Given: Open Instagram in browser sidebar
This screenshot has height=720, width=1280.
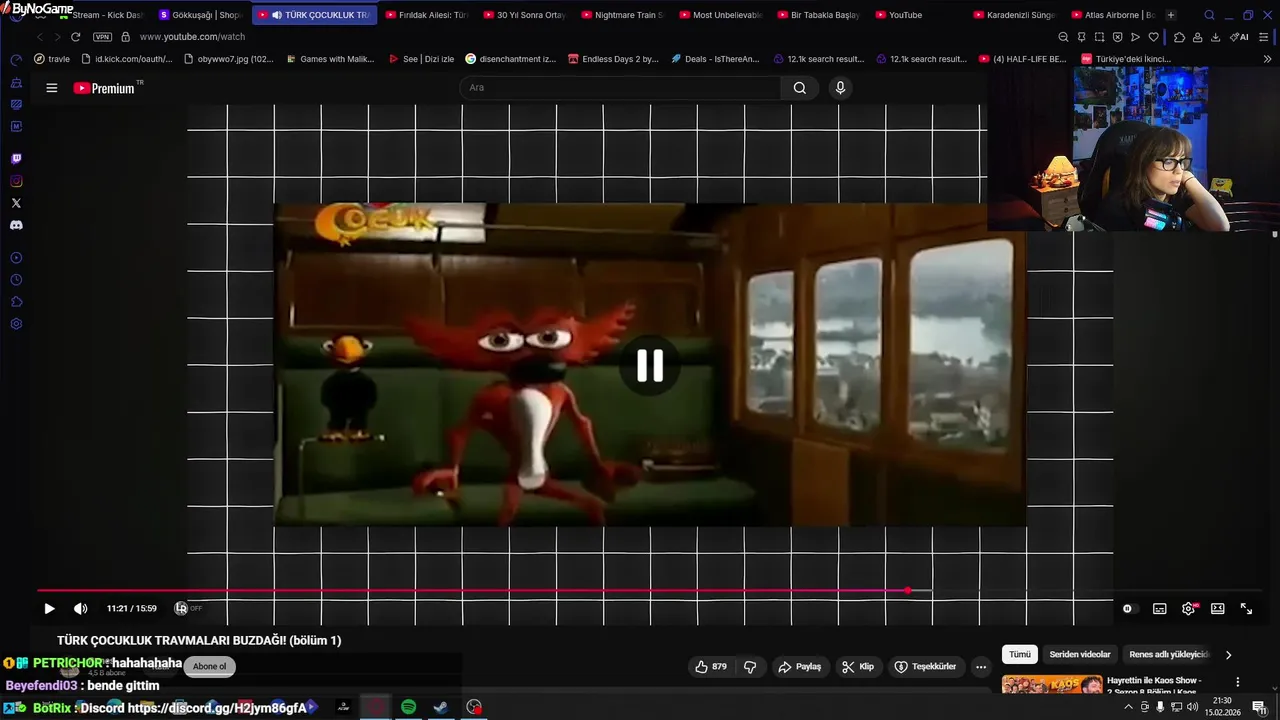Looking at the screenshot, I should coord(16,181).
